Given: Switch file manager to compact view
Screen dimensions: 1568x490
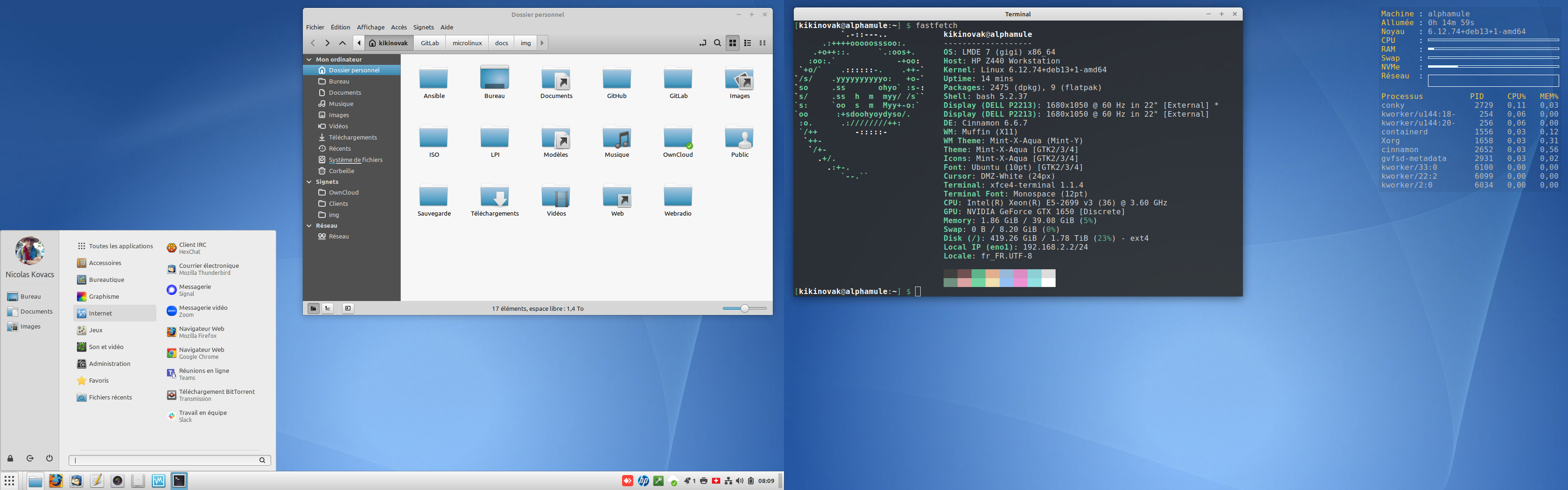Looking at the screenshot, I should pos(763,42).
